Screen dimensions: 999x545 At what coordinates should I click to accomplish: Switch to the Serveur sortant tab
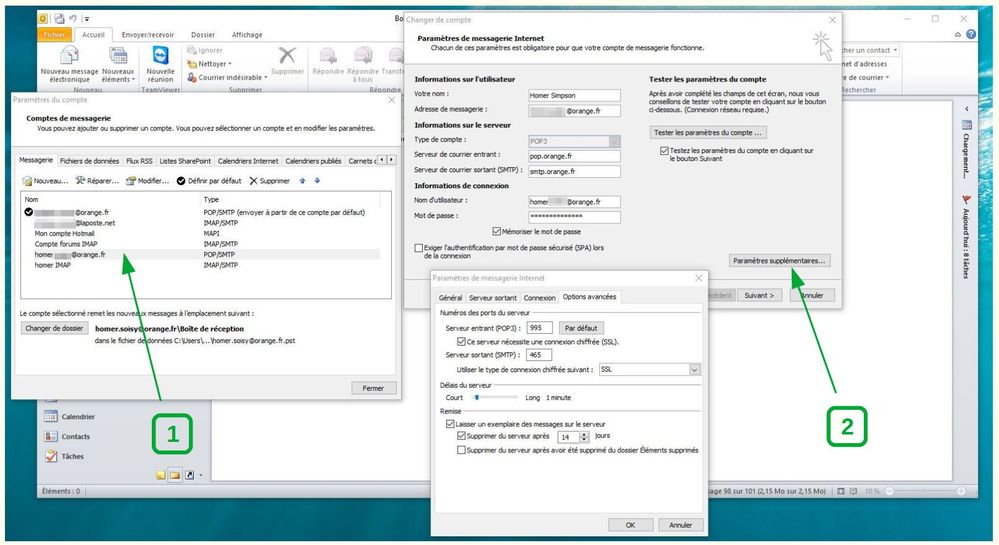pyautogui.click(x=493, y=297)
